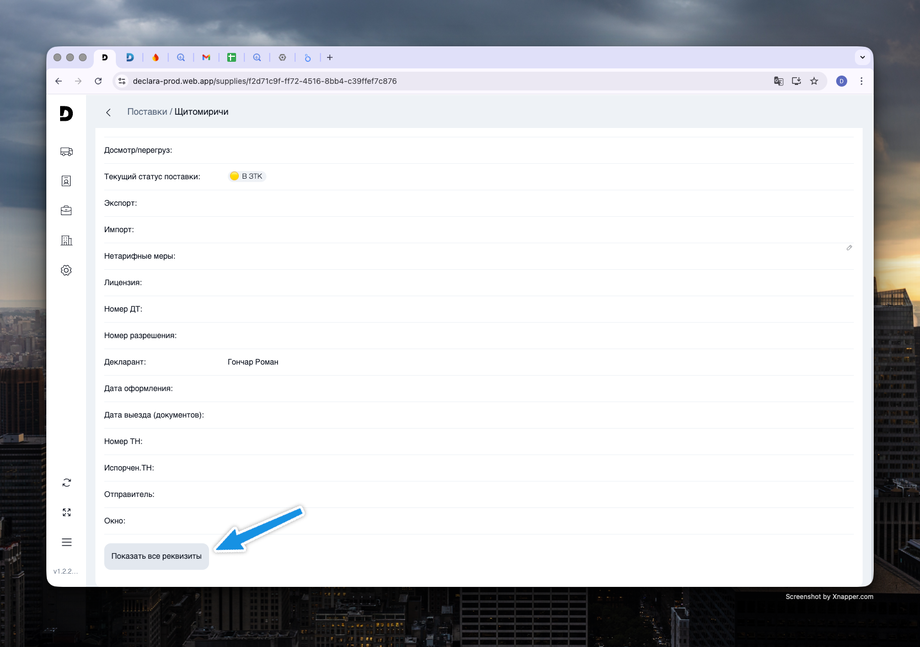Click the Окно field label
Screen dimensions: 920x647
tap(114, 521)
